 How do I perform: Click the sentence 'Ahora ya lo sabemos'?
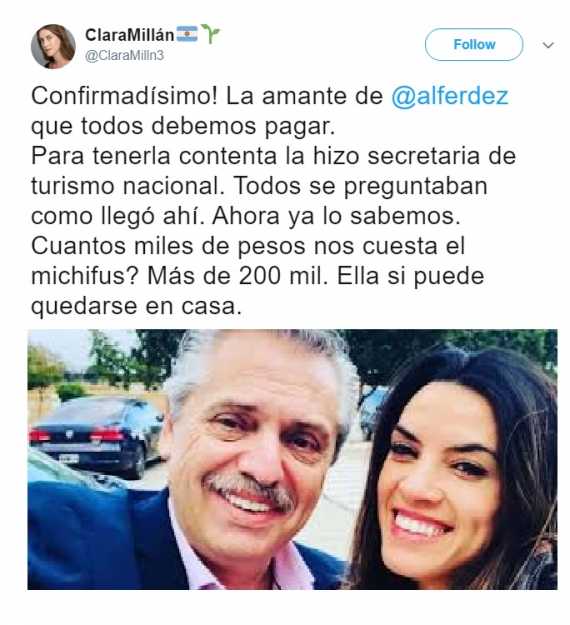click(x=336, y=216)
